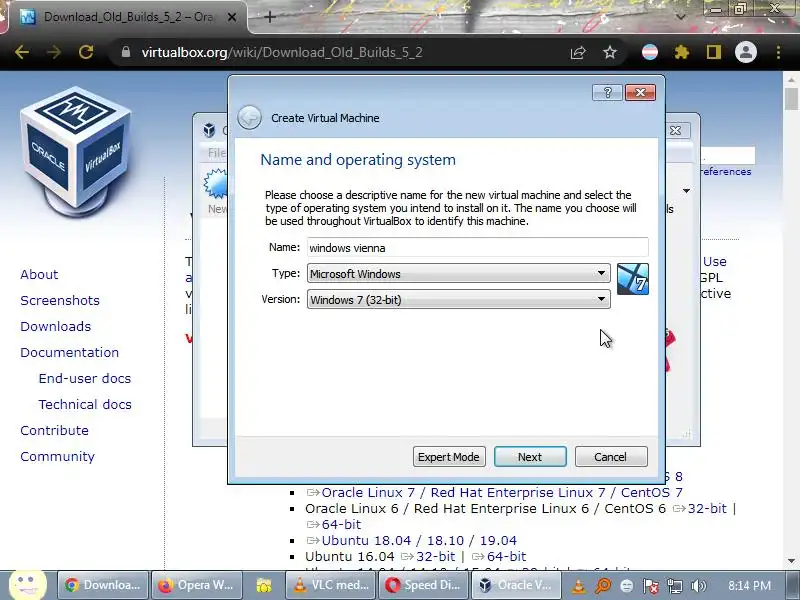Click the round extension icon beside the star
This screenshot has height=600, width=800.
click(x=649, y=52)
